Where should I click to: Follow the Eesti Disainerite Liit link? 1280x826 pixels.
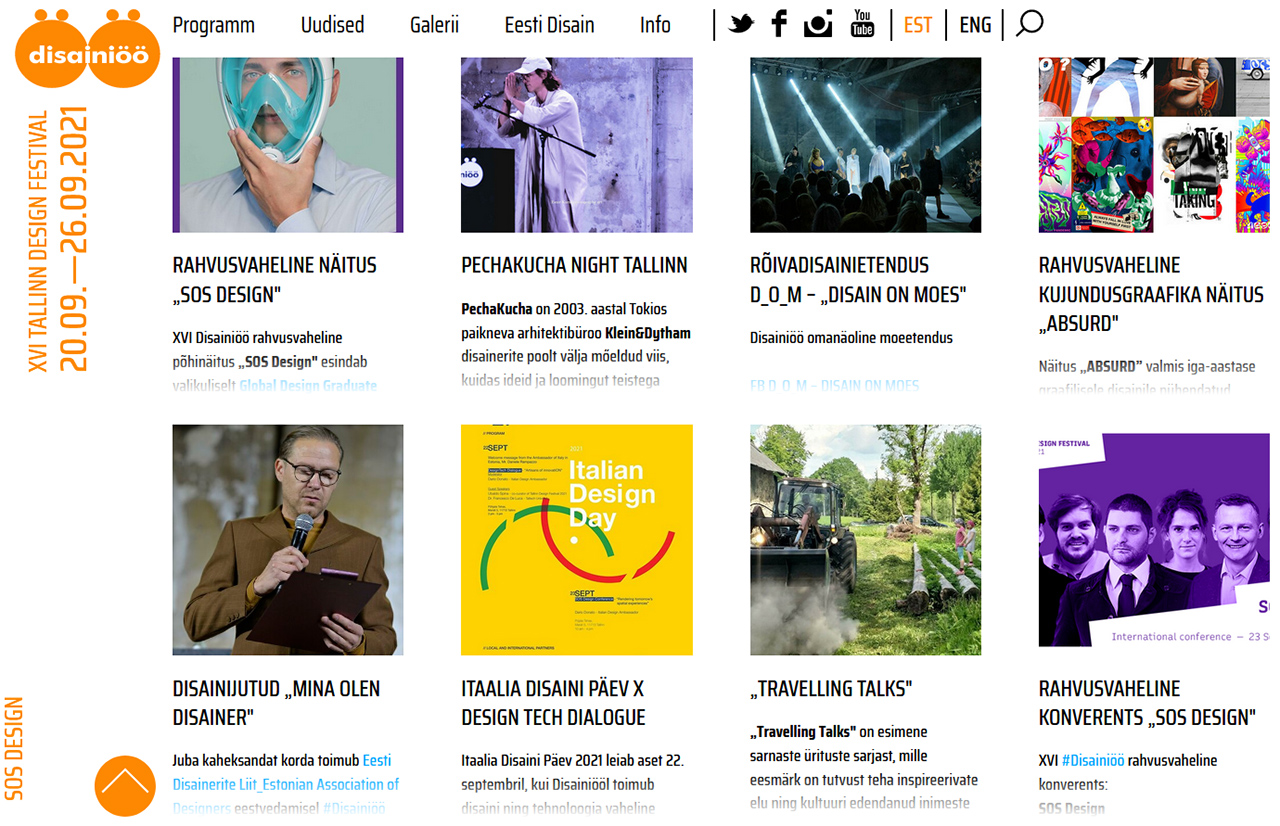tap(285, 773)
